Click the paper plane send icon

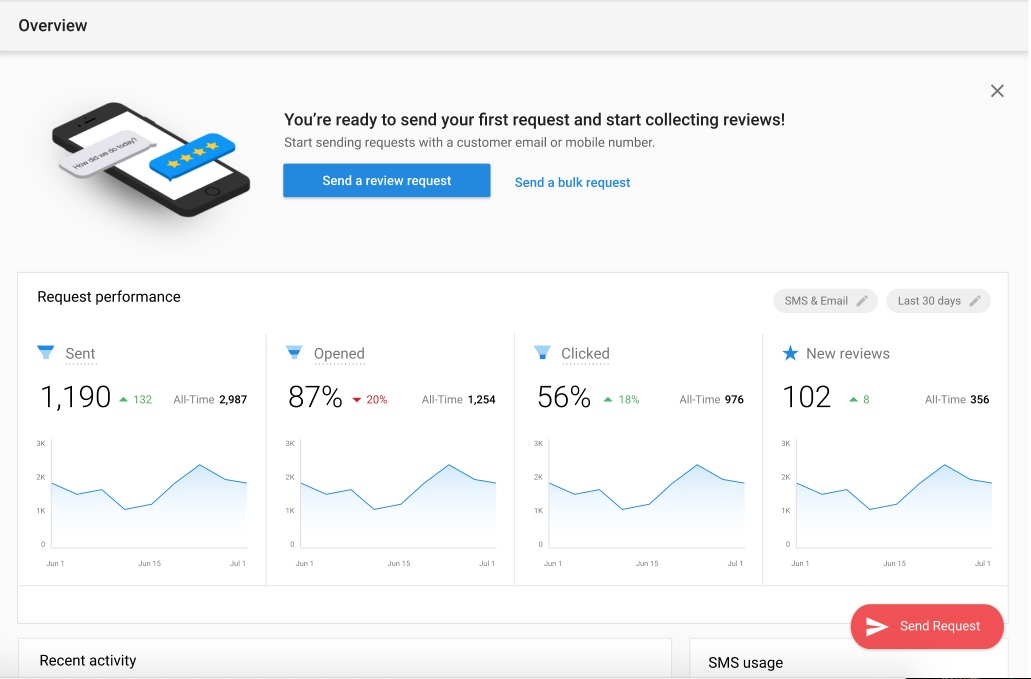(877, 626)
